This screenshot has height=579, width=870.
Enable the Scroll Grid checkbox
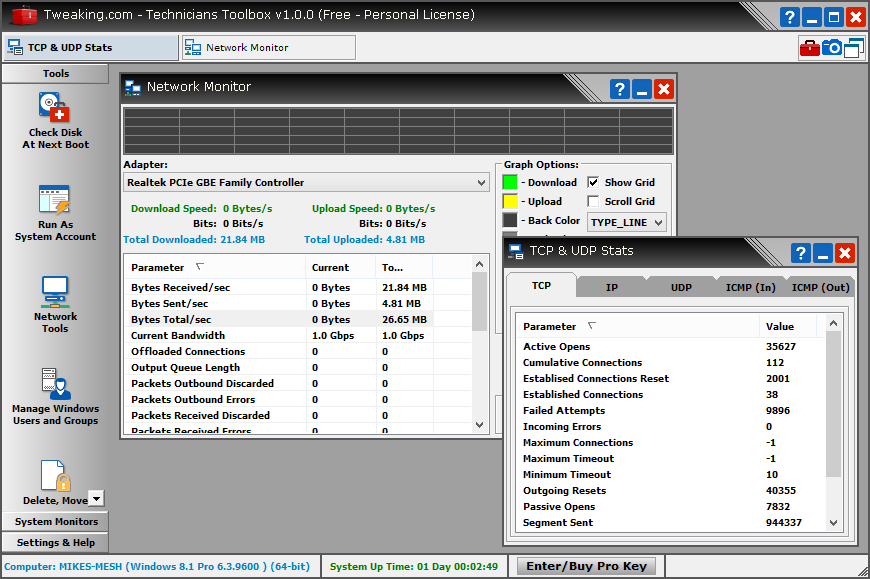[593, 201]
